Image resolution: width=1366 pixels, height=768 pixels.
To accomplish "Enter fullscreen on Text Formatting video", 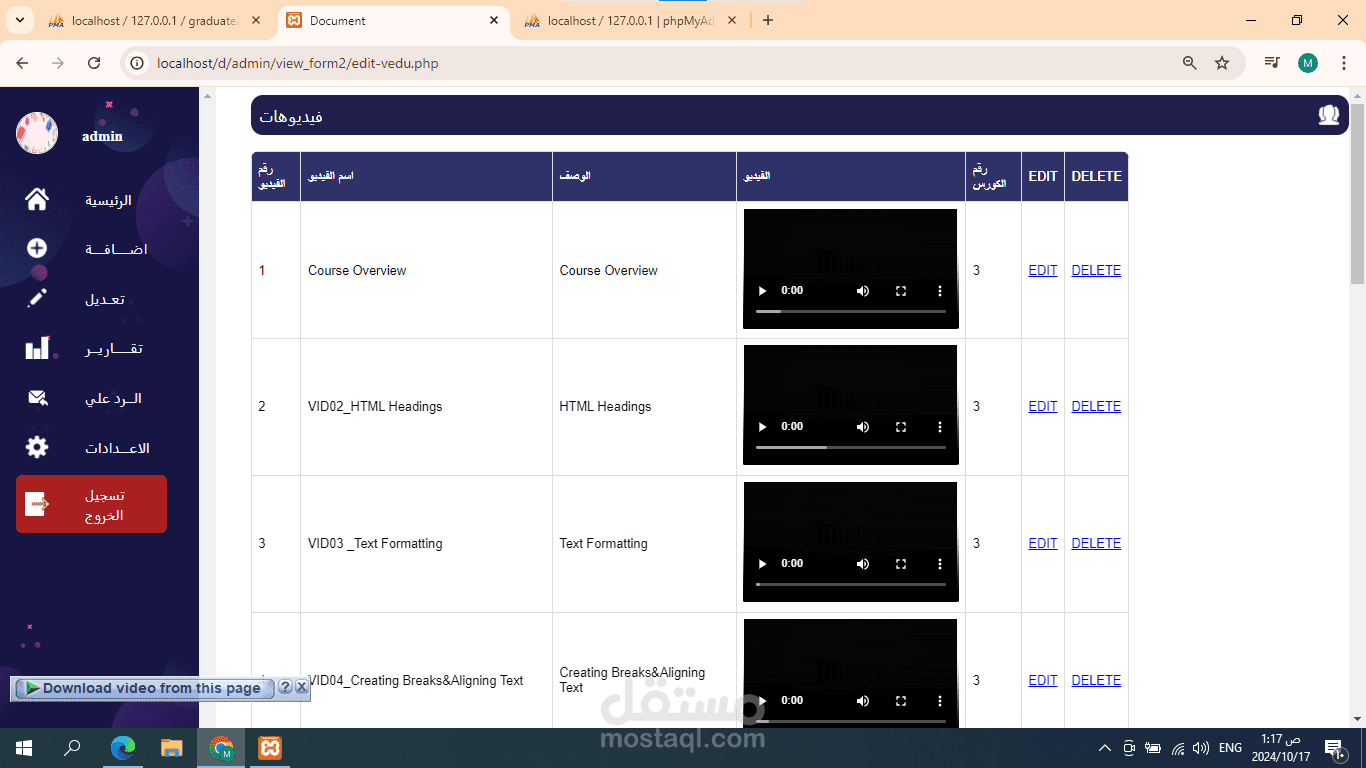I will [901, 564].
